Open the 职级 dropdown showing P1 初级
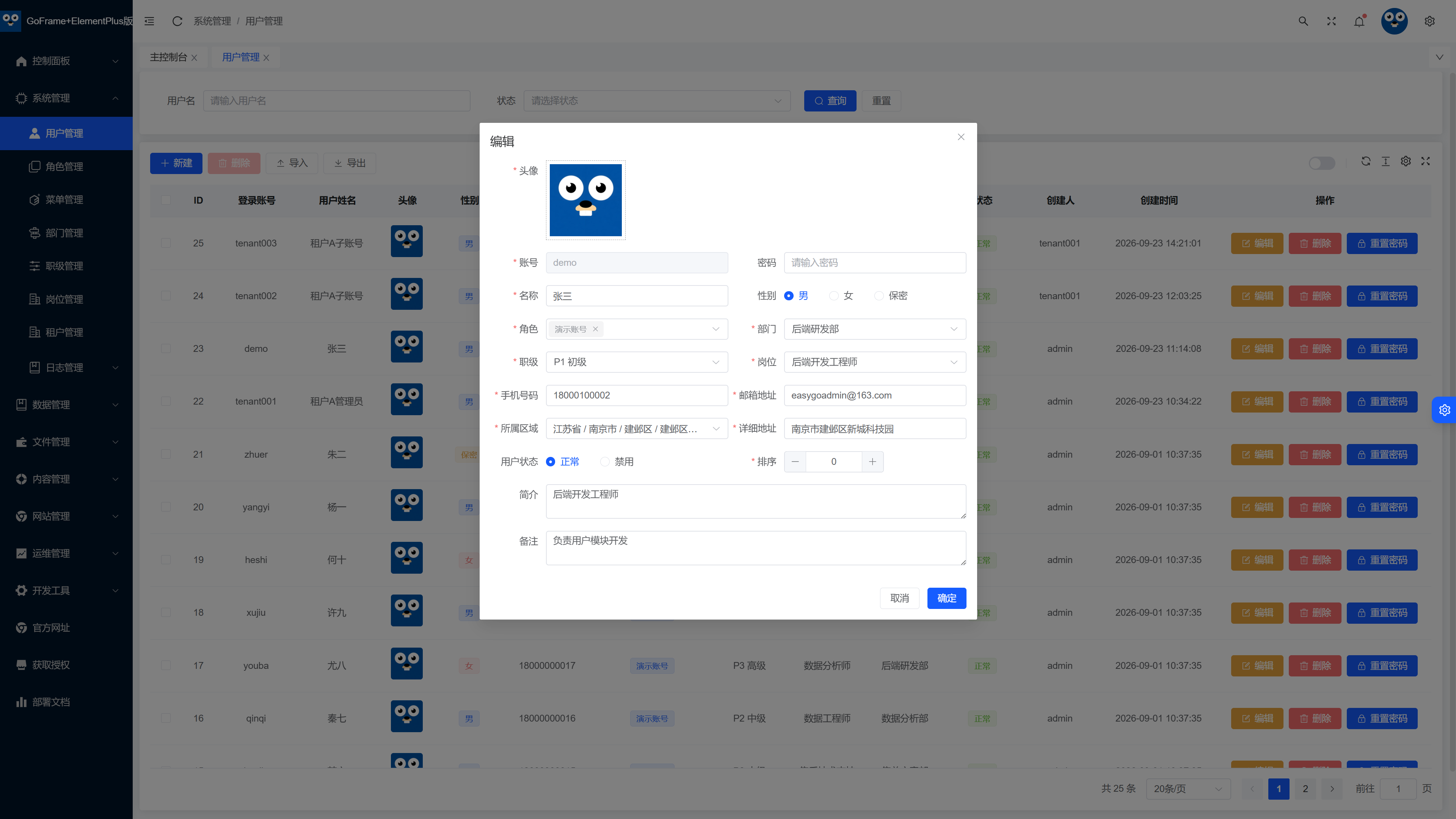The width and height of the screenshot is (1456, 819). [637, 362]
